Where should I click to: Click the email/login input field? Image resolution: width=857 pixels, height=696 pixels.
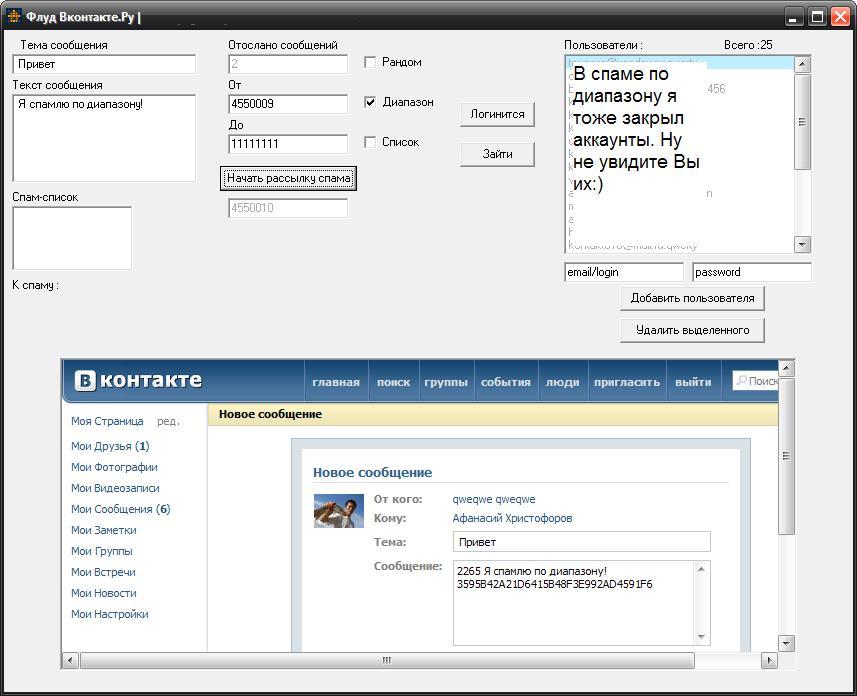[x=624, y=272]
